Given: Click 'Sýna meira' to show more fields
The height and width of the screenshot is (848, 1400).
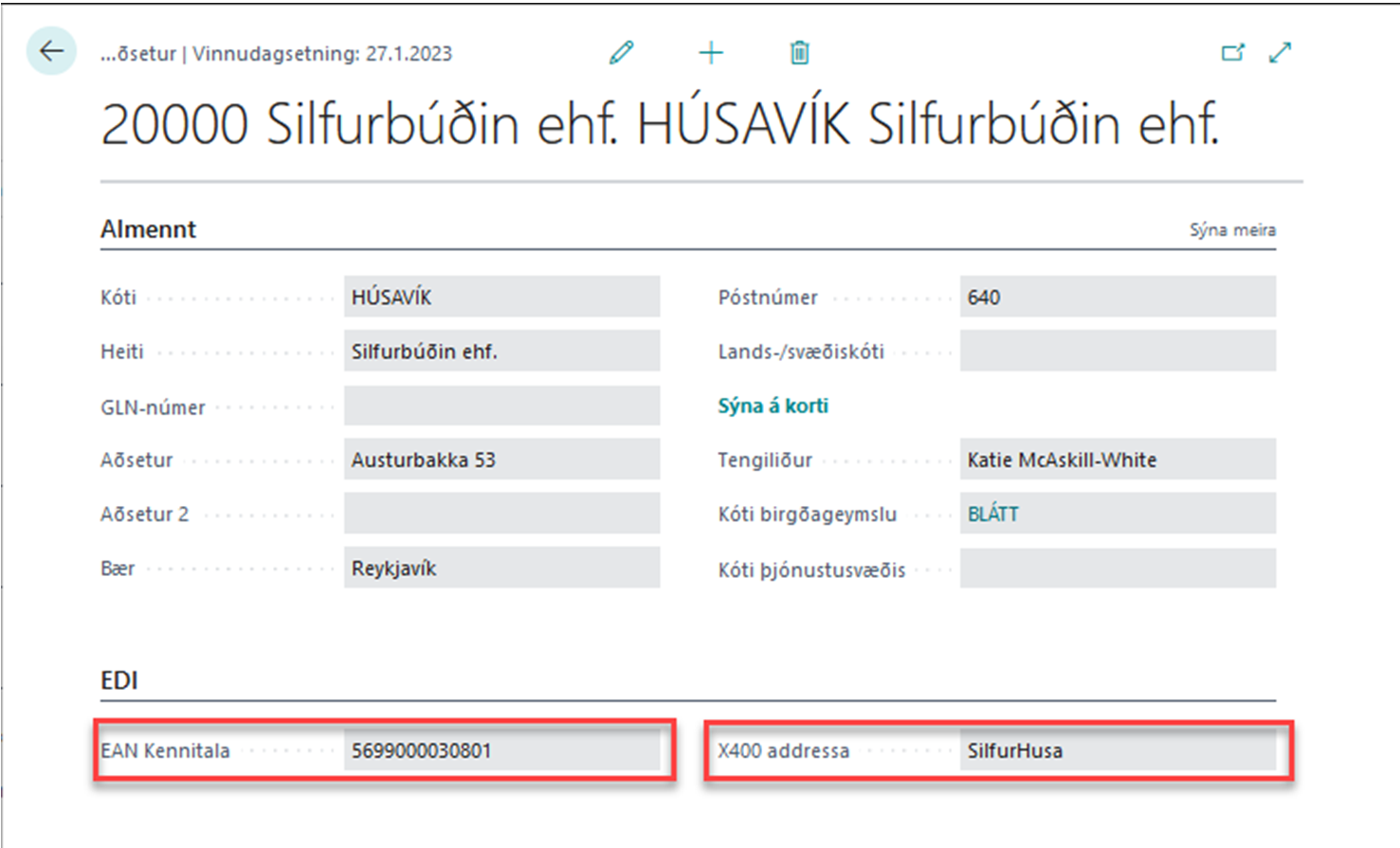Looking at the screenshot, I should click(1232, 230).
